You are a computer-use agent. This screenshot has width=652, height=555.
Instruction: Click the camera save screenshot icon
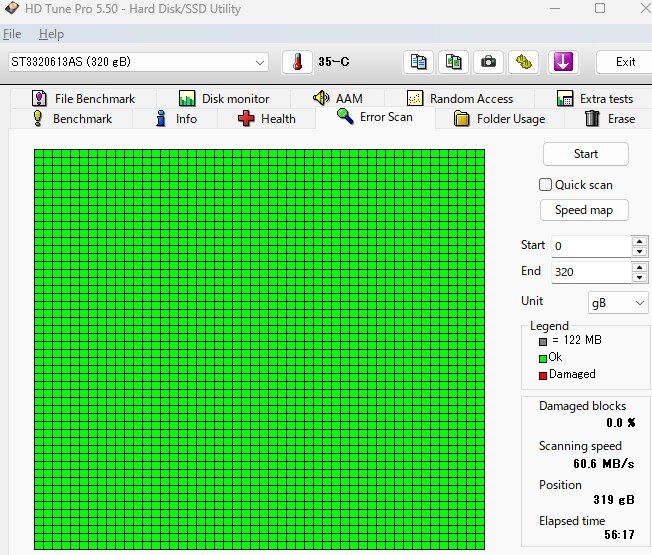pyautogui.click(x=488, y=62)
